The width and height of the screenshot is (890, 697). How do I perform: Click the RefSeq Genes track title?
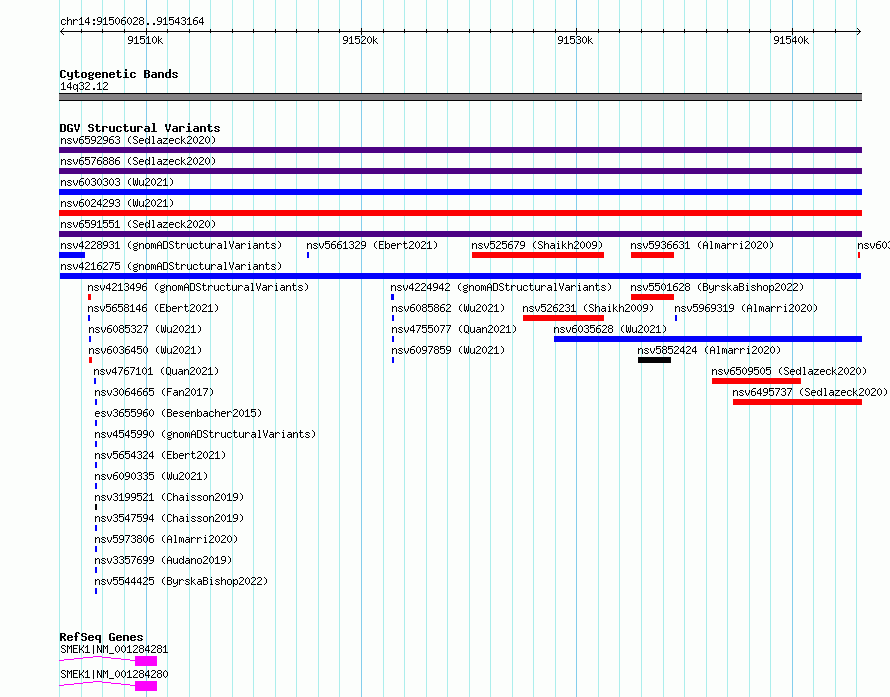coord(101,637)
